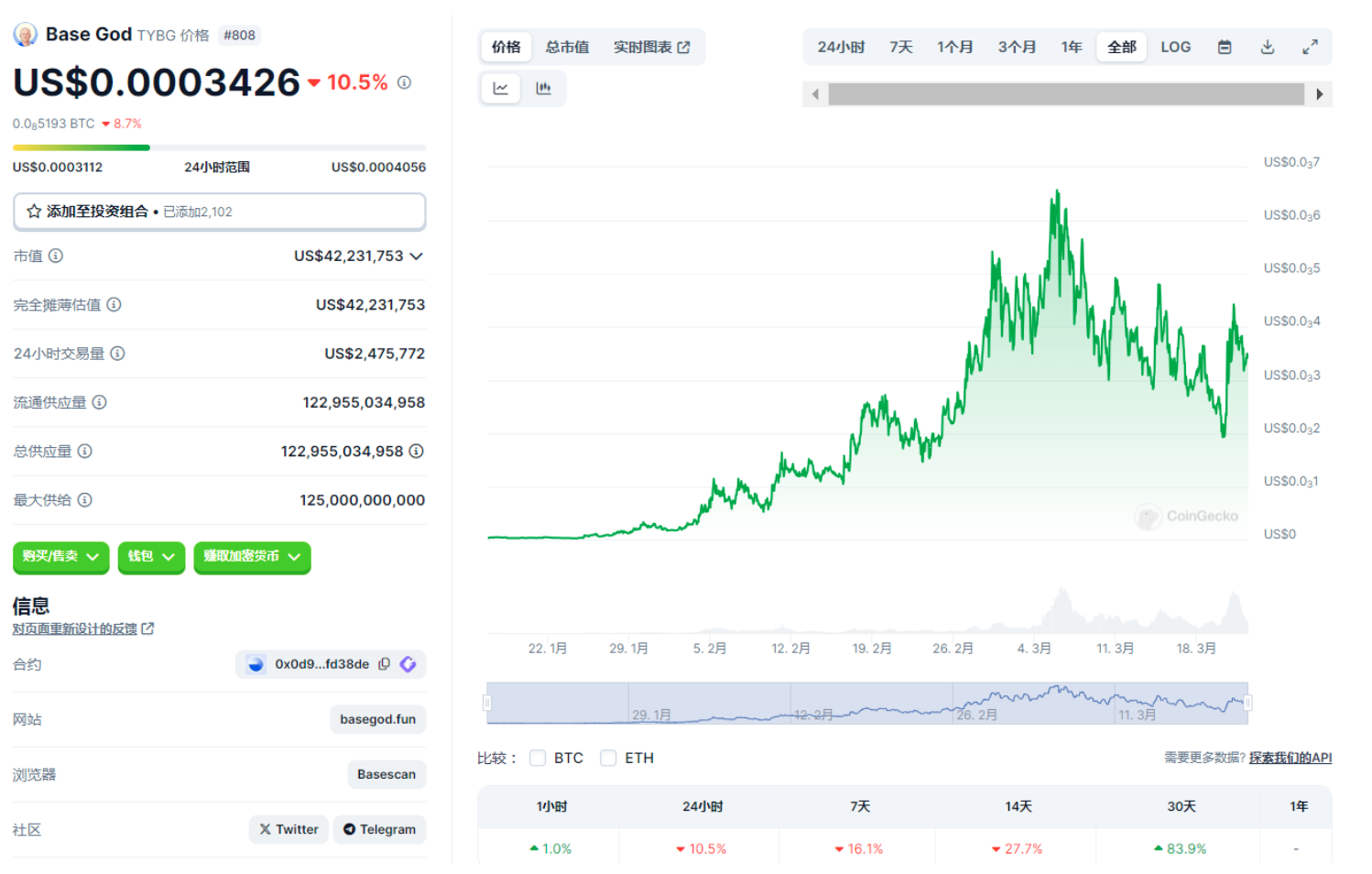This screenshot has width=1372, height=874.
Task: Select the 总市值 chart tab
Action: tap(567, 47)
